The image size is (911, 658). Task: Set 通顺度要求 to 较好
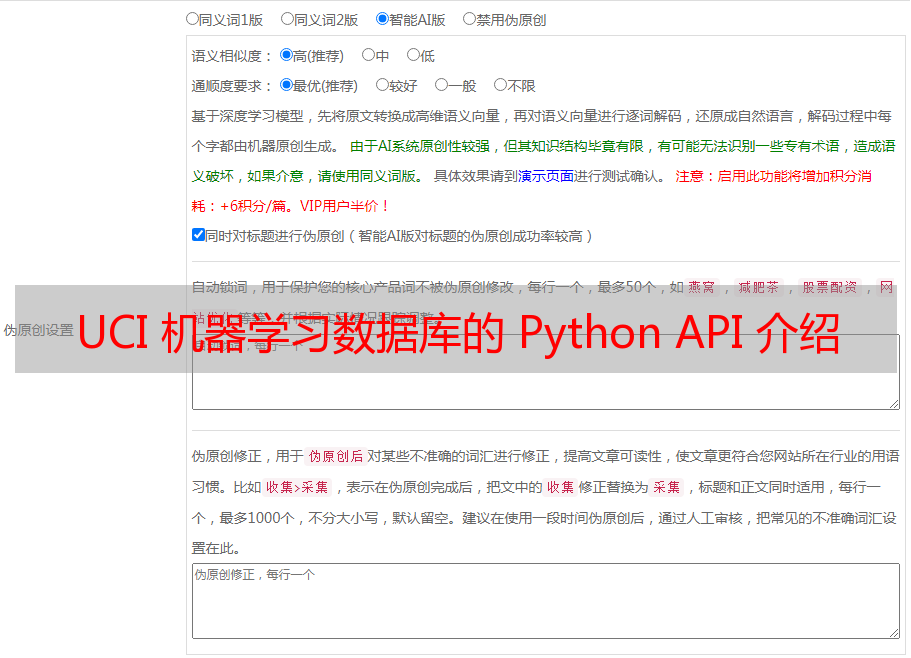[x=383, y=86]
